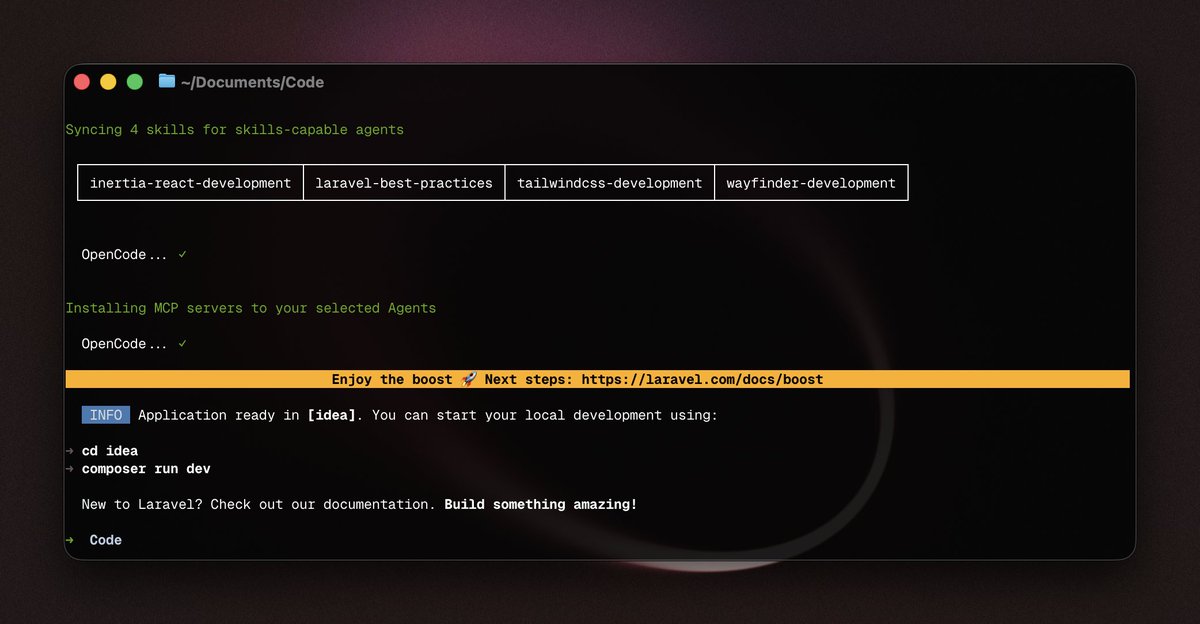
Task: Click the 'cd idea' command line
Action: click(110, 451)
